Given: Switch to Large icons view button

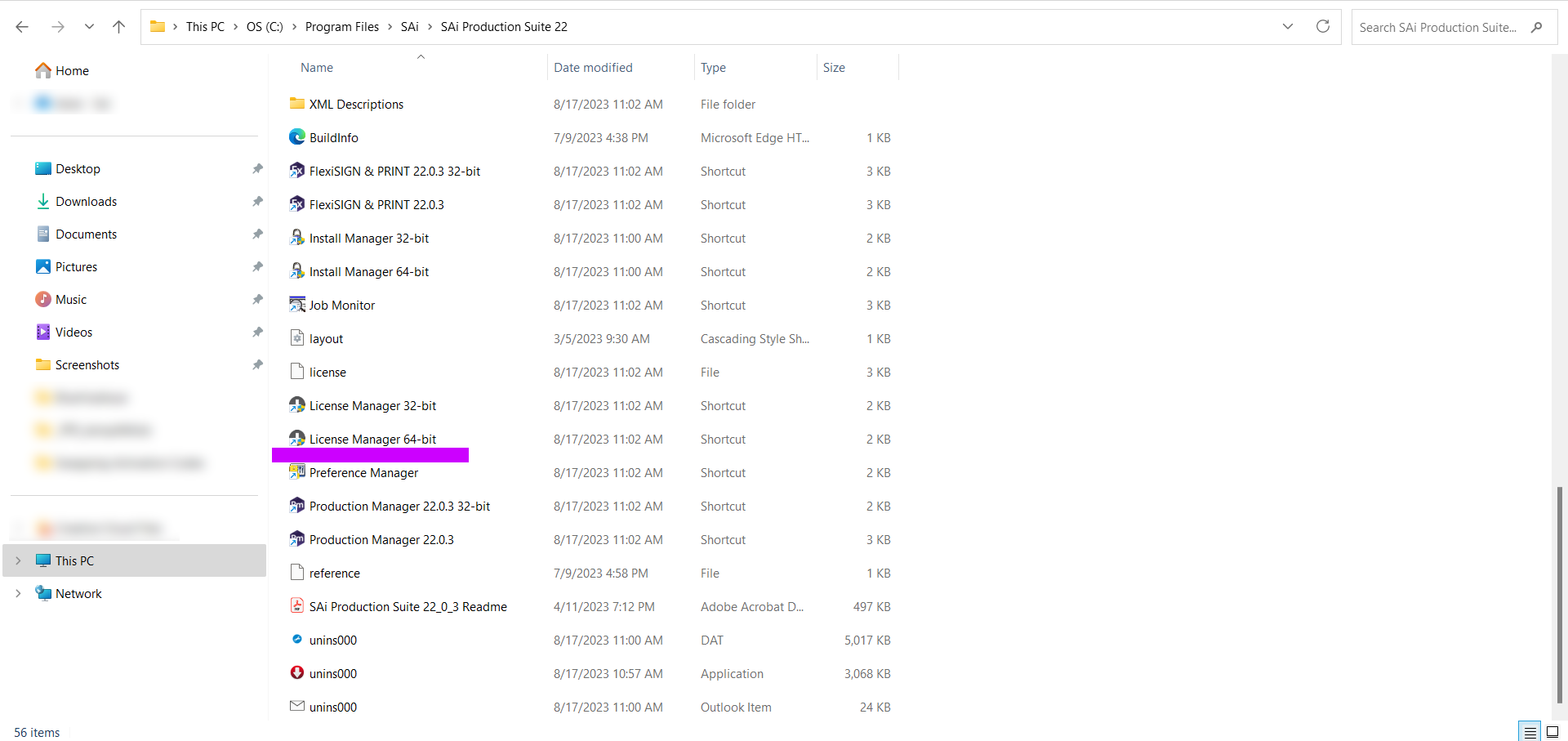Looking at the screenshot, I should pyautogui.click(x=1552, y=732).
